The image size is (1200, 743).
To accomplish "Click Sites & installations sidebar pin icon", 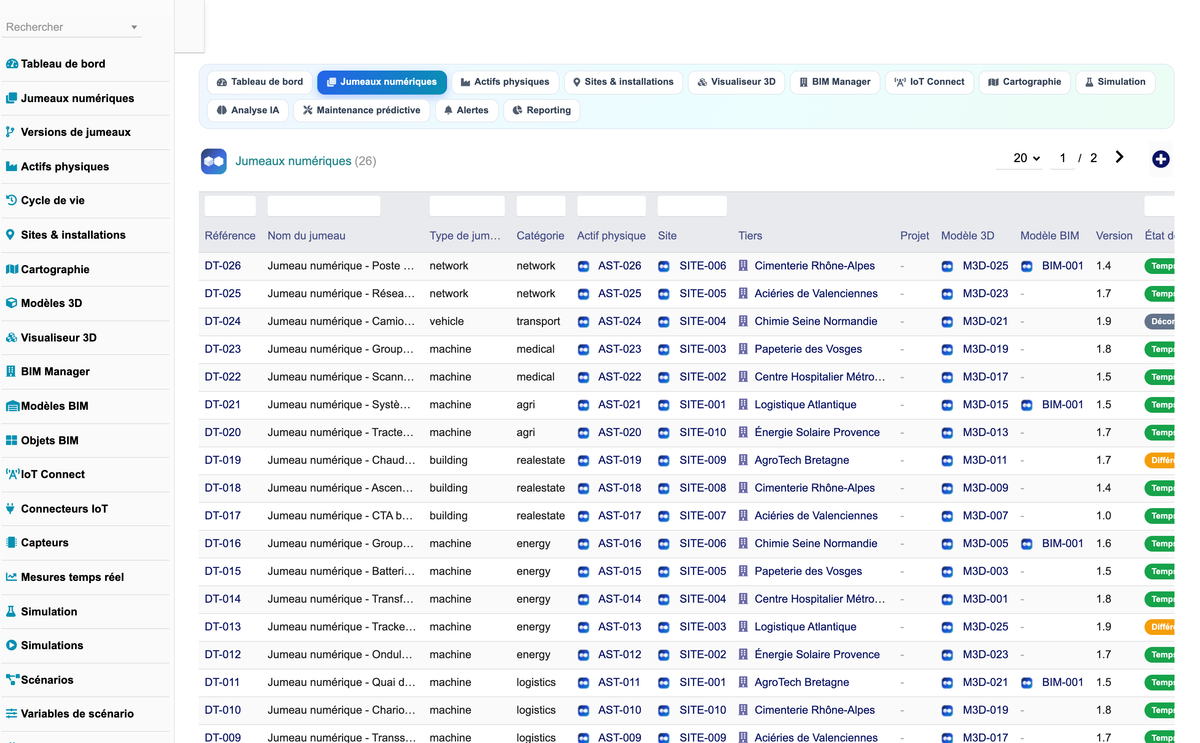I will click(x=12, y=235).
